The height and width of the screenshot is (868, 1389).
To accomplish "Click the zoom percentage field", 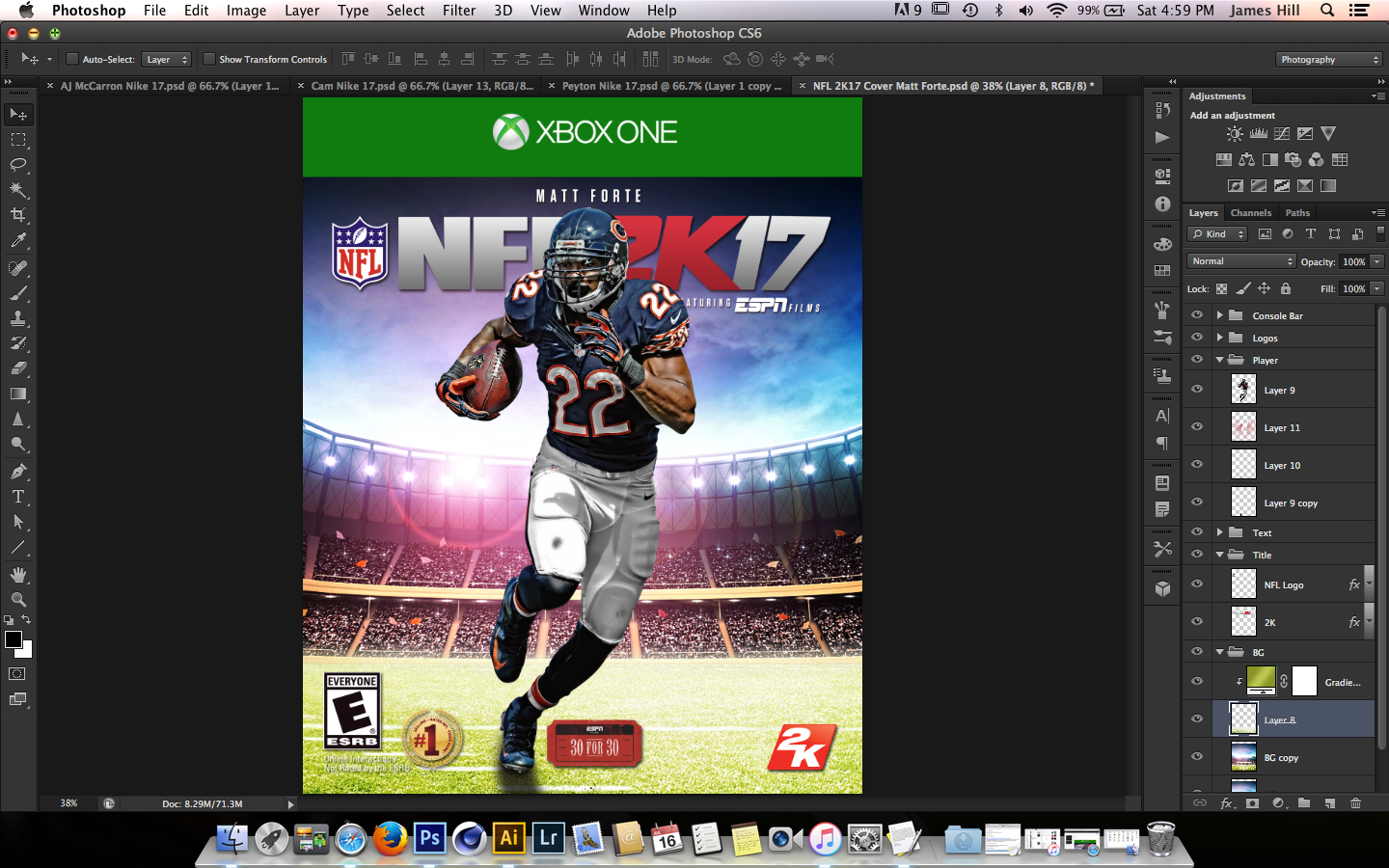I will [x=68, y=803].
